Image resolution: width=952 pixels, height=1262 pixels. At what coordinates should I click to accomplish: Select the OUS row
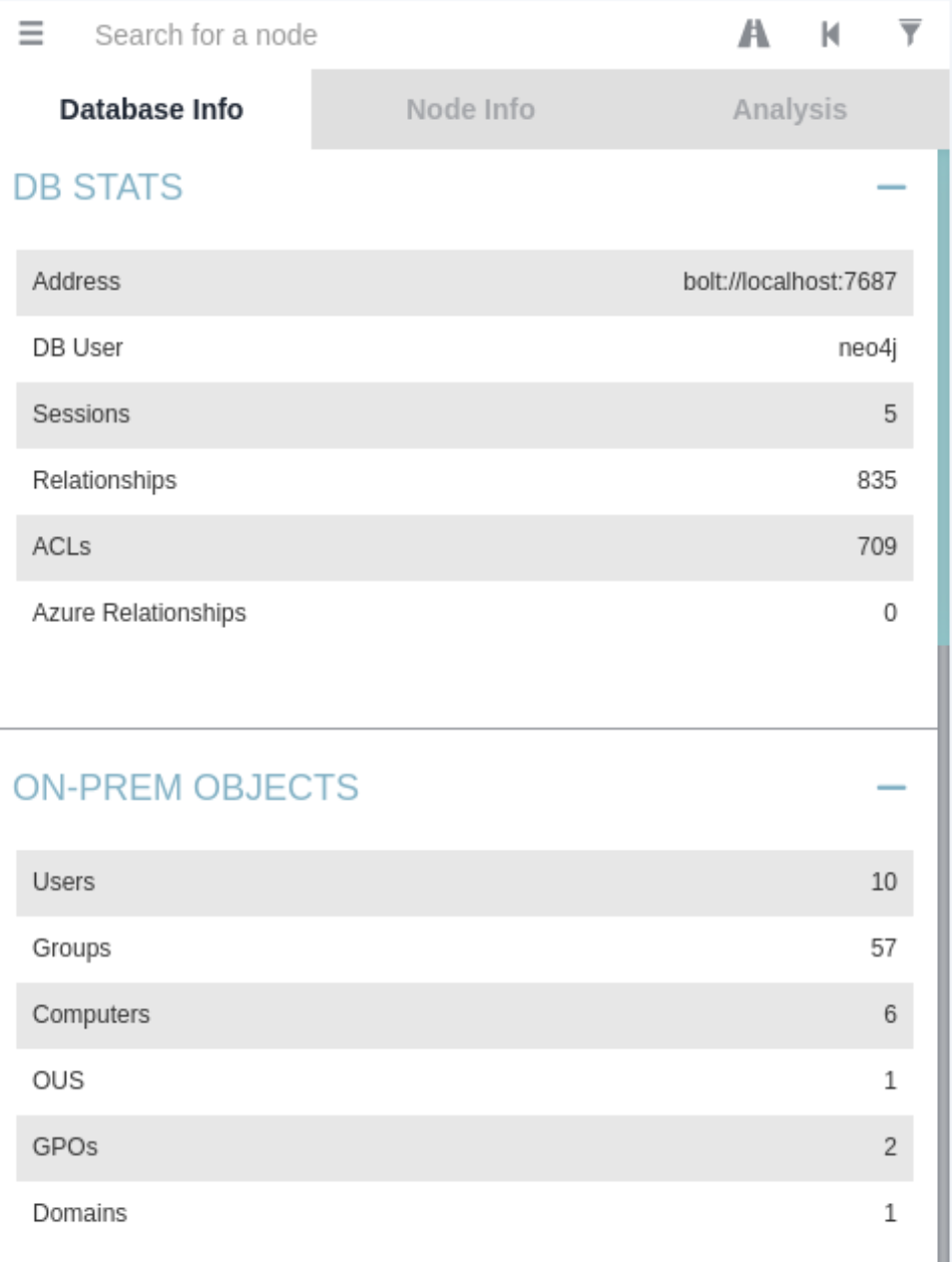[x=464, y=1081]
